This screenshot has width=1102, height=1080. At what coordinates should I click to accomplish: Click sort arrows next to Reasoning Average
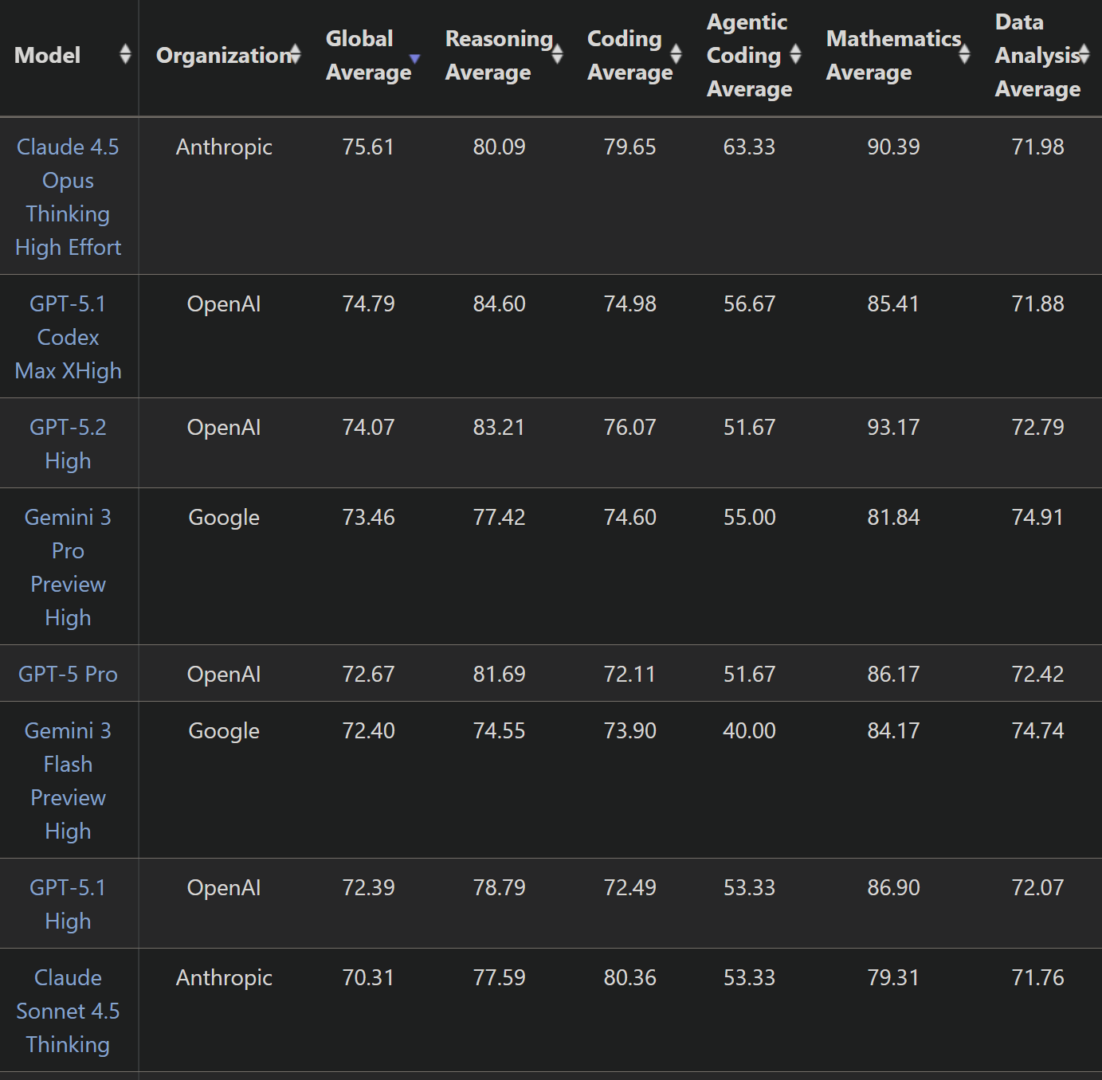pos(557,55)
